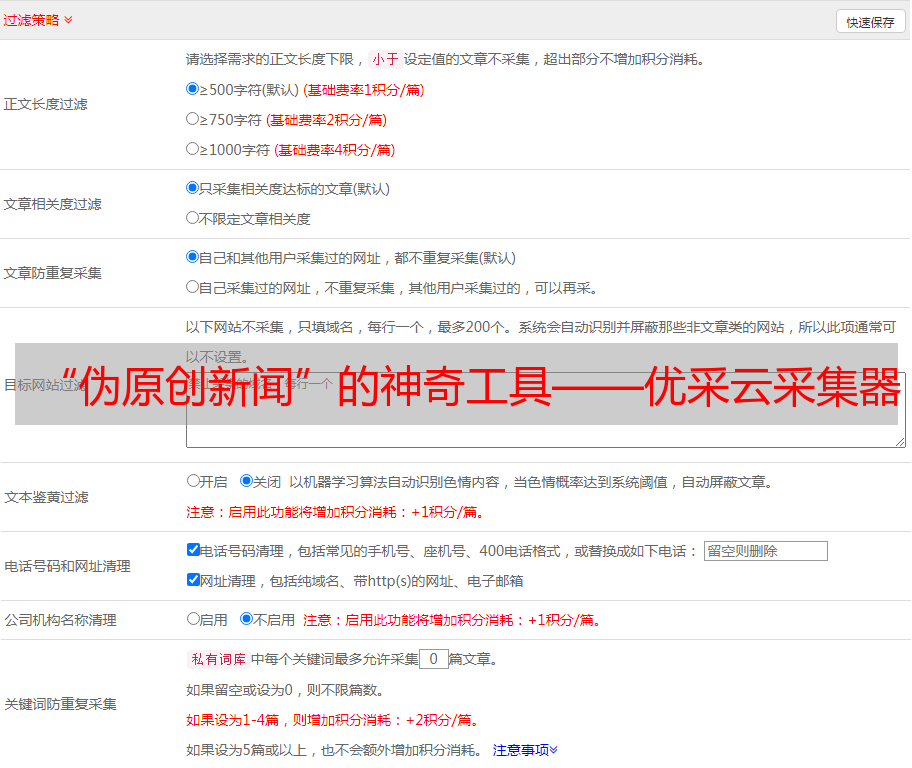Click the 关键词防重复采集 row label
912x768 pixels.
60,704
